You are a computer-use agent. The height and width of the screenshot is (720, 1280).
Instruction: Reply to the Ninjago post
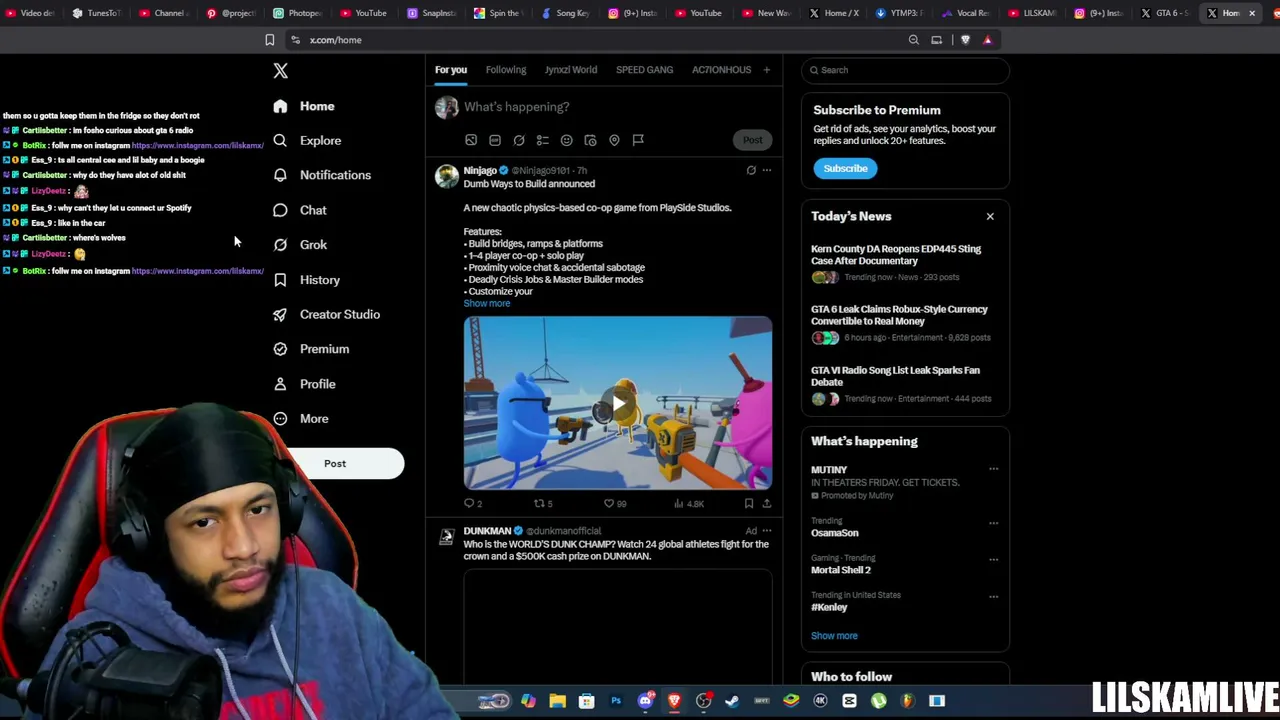pyautogui.click(x=472, y=504)
